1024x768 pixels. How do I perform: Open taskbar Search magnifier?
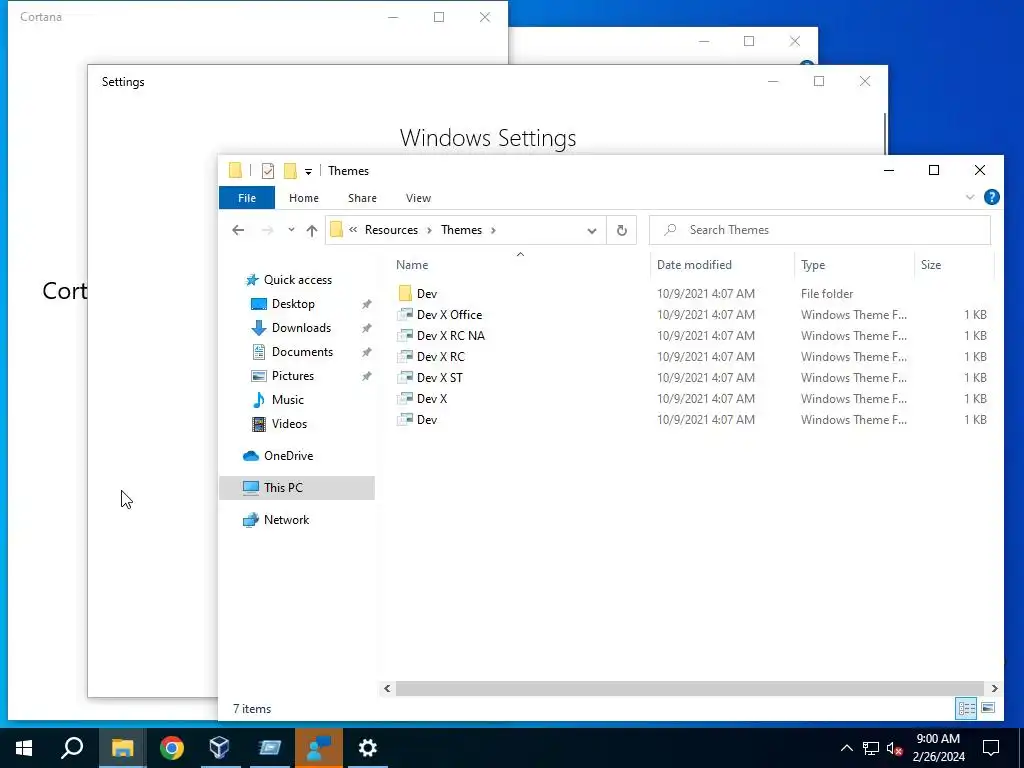[x=72, y=748]
